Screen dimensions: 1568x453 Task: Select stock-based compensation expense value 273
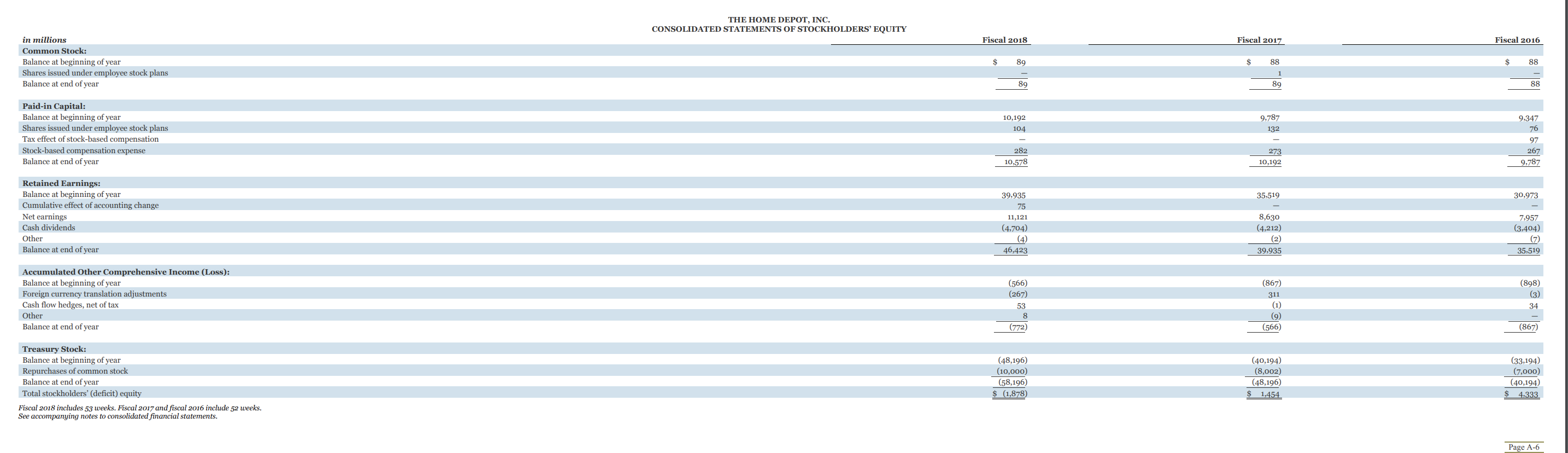1274,151
